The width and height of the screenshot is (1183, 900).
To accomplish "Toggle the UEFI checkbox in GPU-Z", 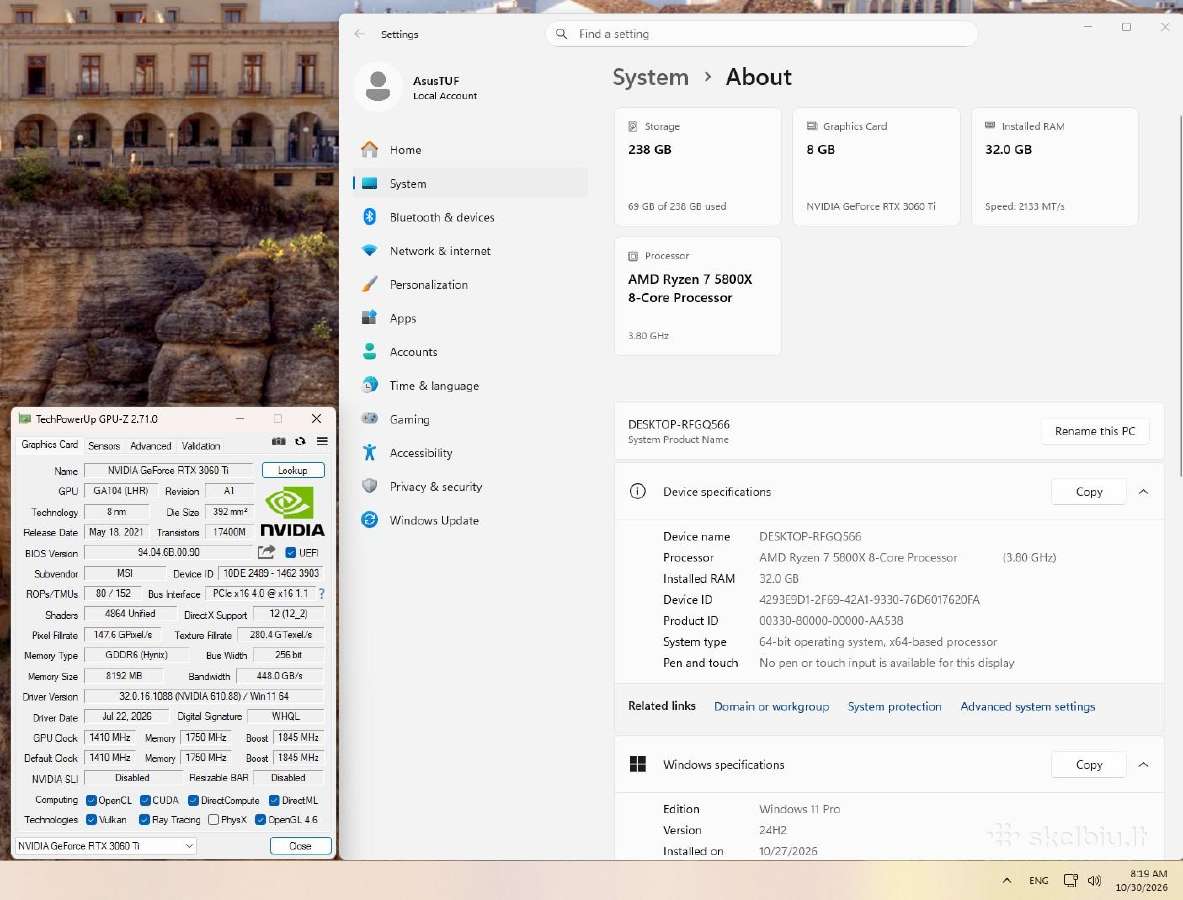I will click(x=290, y=553).
